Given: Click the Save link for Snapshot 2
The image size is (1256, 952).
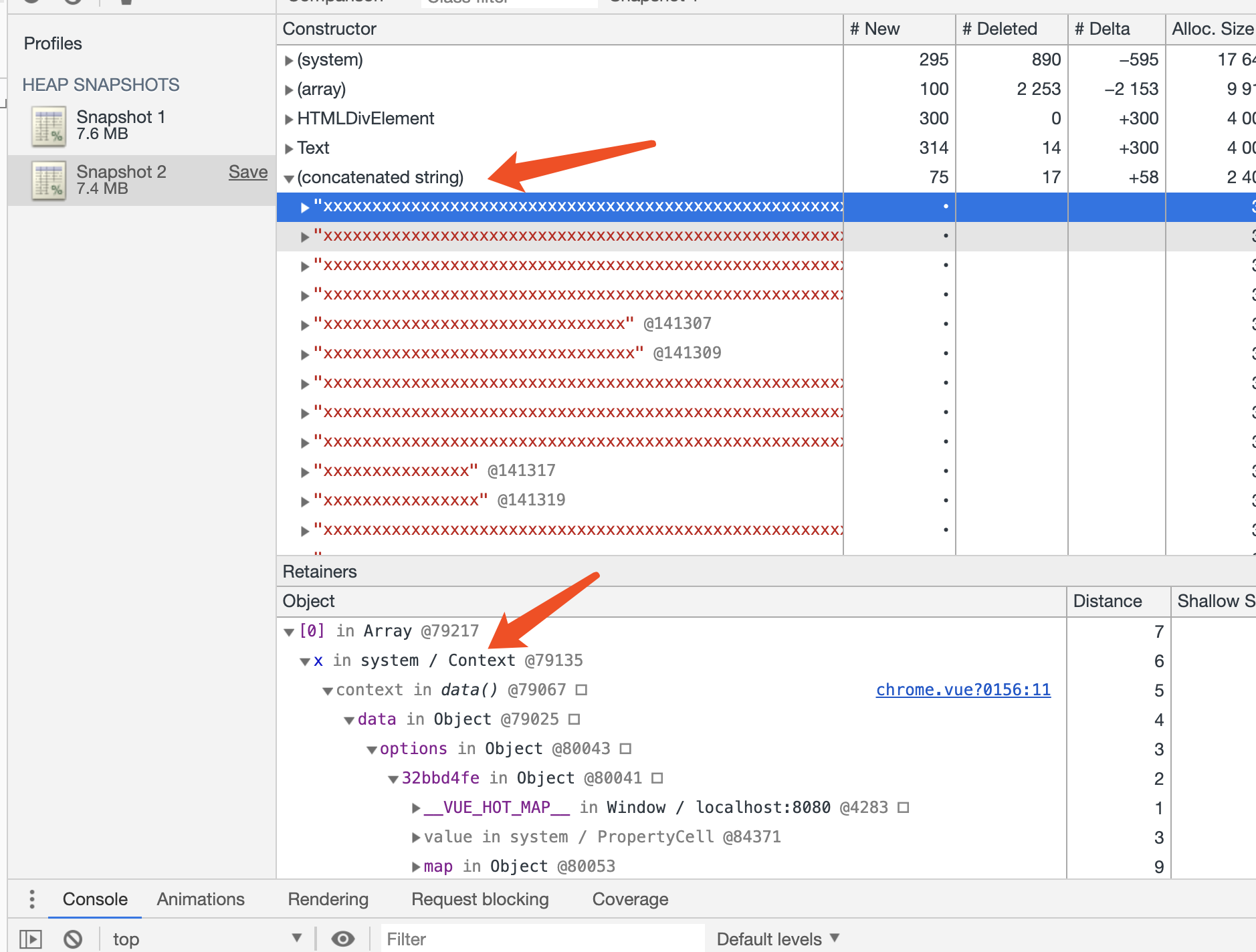Looking at the screenshot, I should pos(247,172).
